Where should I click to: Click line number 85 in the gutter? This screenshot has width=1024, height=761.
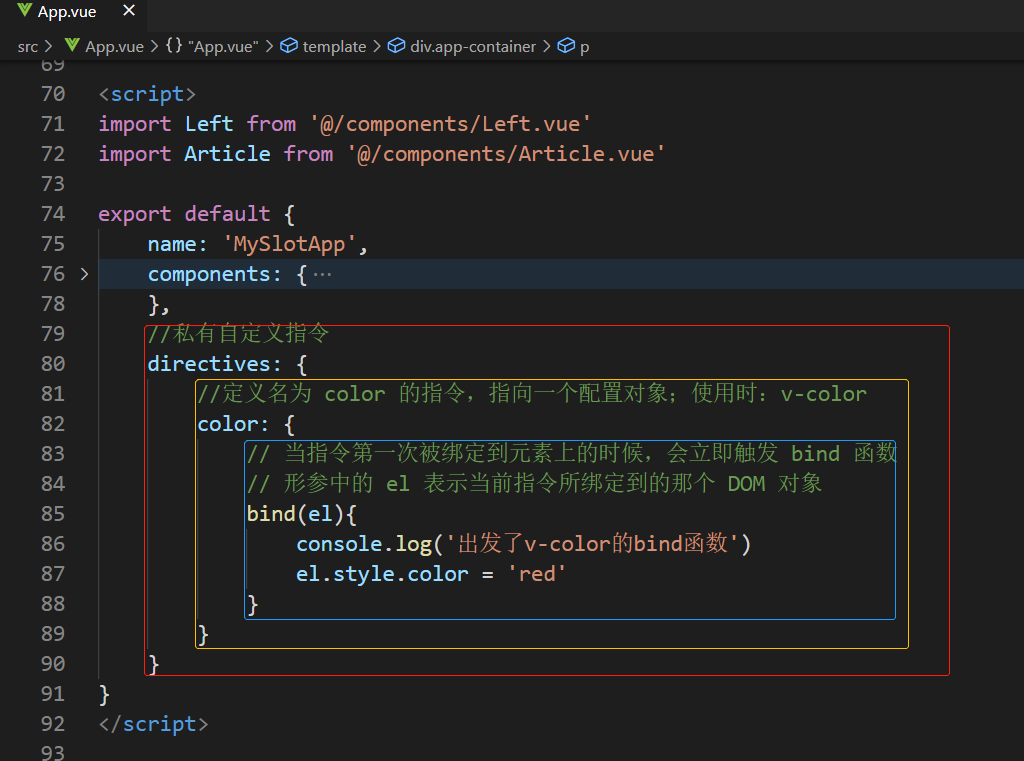(x=53, y=514)
